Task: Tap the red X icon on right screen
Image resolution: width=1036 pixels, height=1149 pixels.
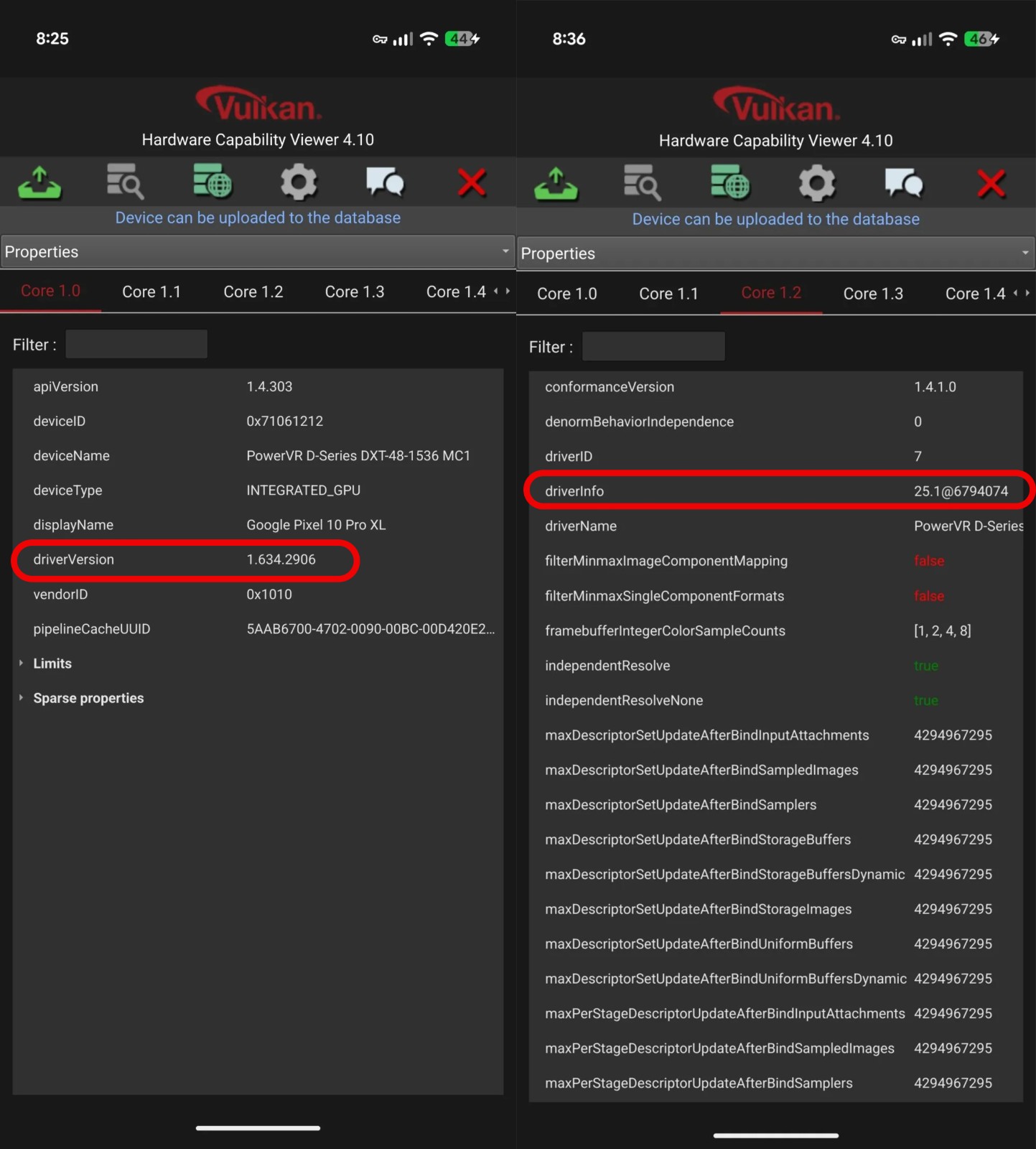Action: [x=991, y=184]
